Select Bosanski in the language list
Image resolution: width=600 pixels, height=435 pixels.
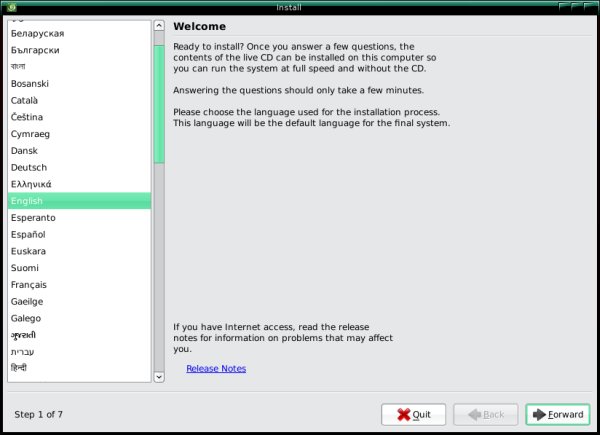pyautogui.click(x=79, y=84)
